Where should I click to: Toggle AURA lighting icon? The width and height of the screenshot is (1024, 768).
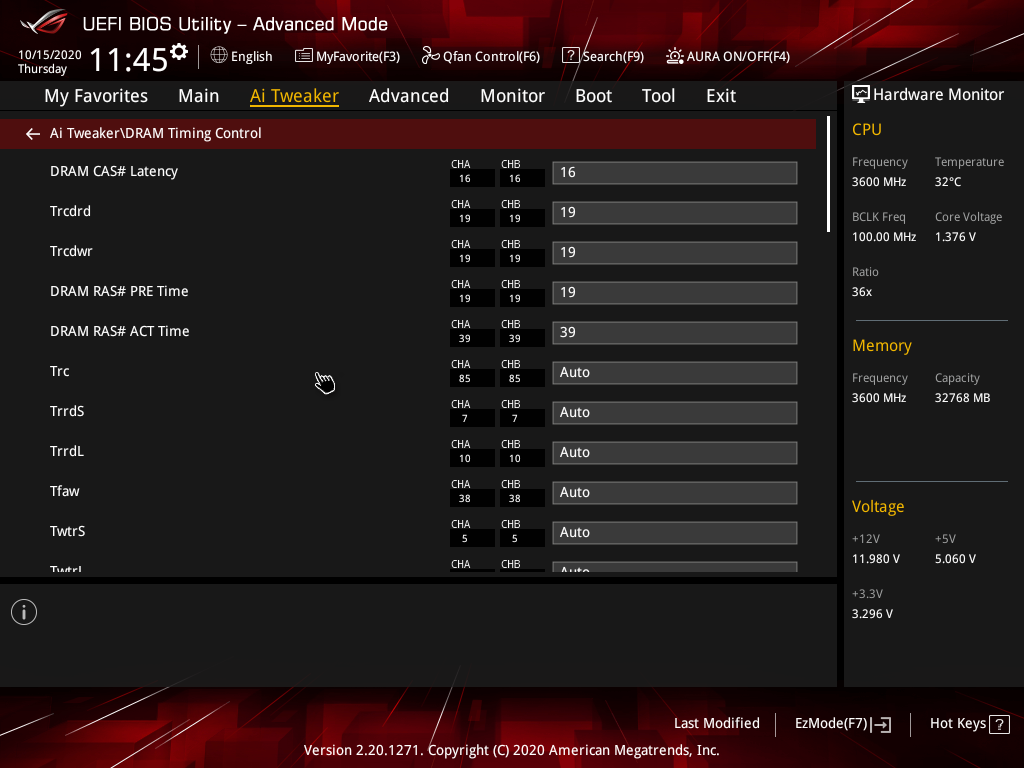675,56
